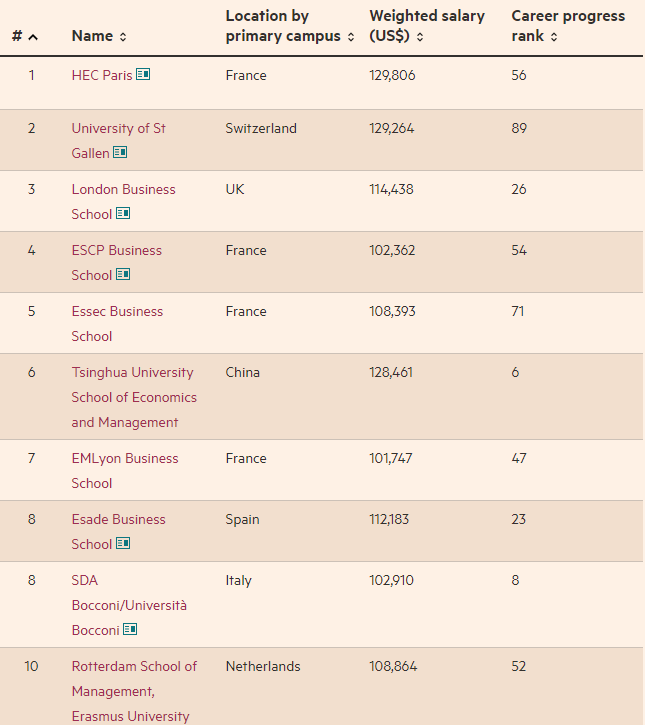Open the profile icon next to University of St Gallen
The height and width of the screenshot is (725, 645).
click(120, 153)
